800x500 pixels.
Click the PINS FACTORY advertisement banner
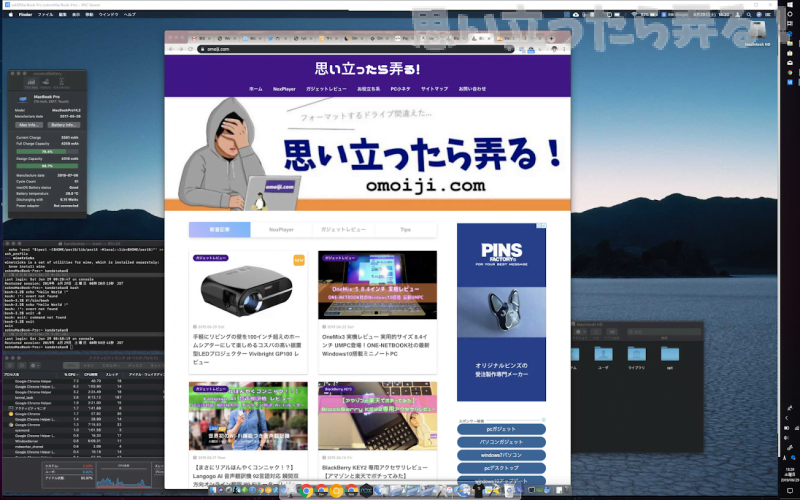(x=501, y=312)
